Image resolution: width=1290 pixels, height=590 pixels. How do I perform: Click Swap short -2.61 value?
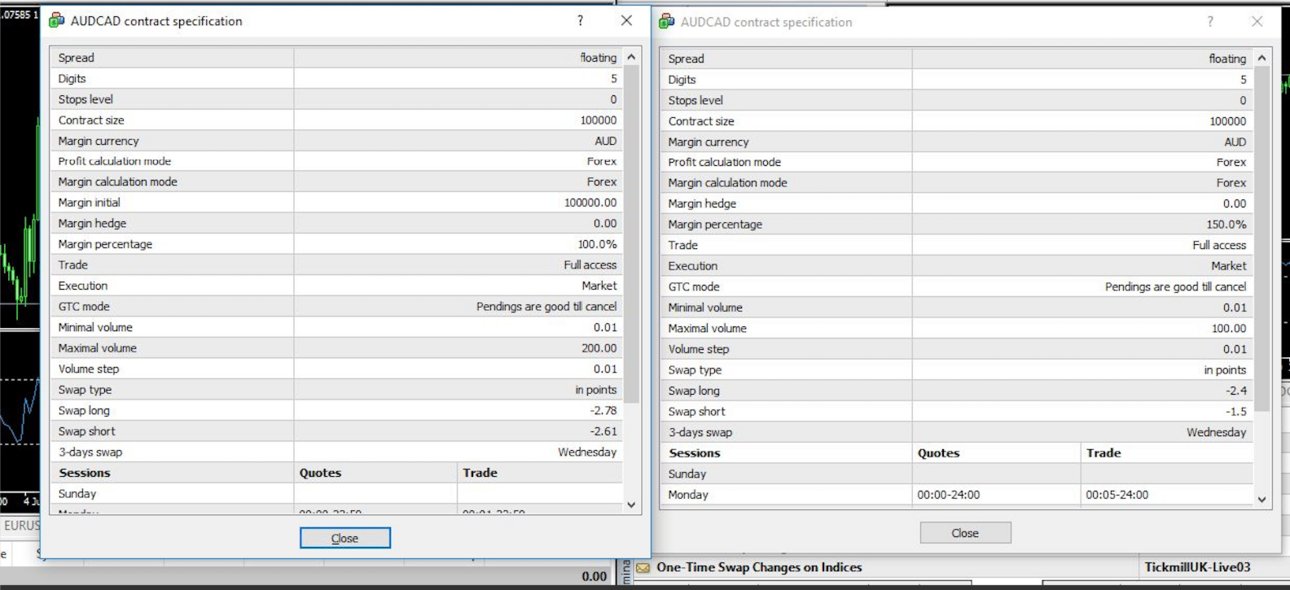[x=603, y=432]
